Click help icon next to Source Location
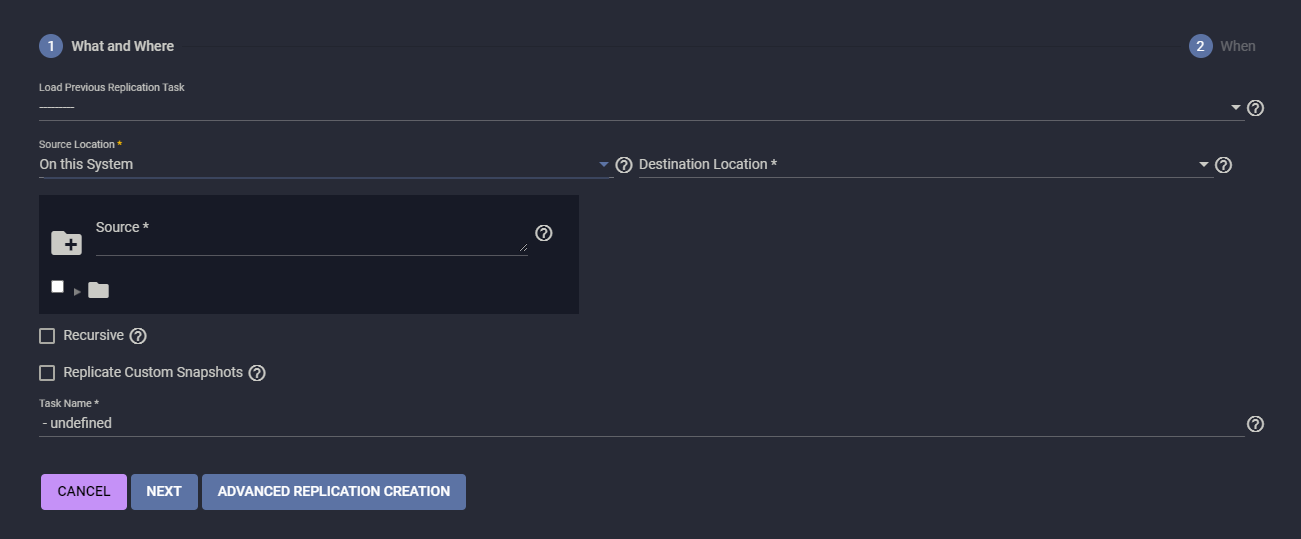 (624, 165)
